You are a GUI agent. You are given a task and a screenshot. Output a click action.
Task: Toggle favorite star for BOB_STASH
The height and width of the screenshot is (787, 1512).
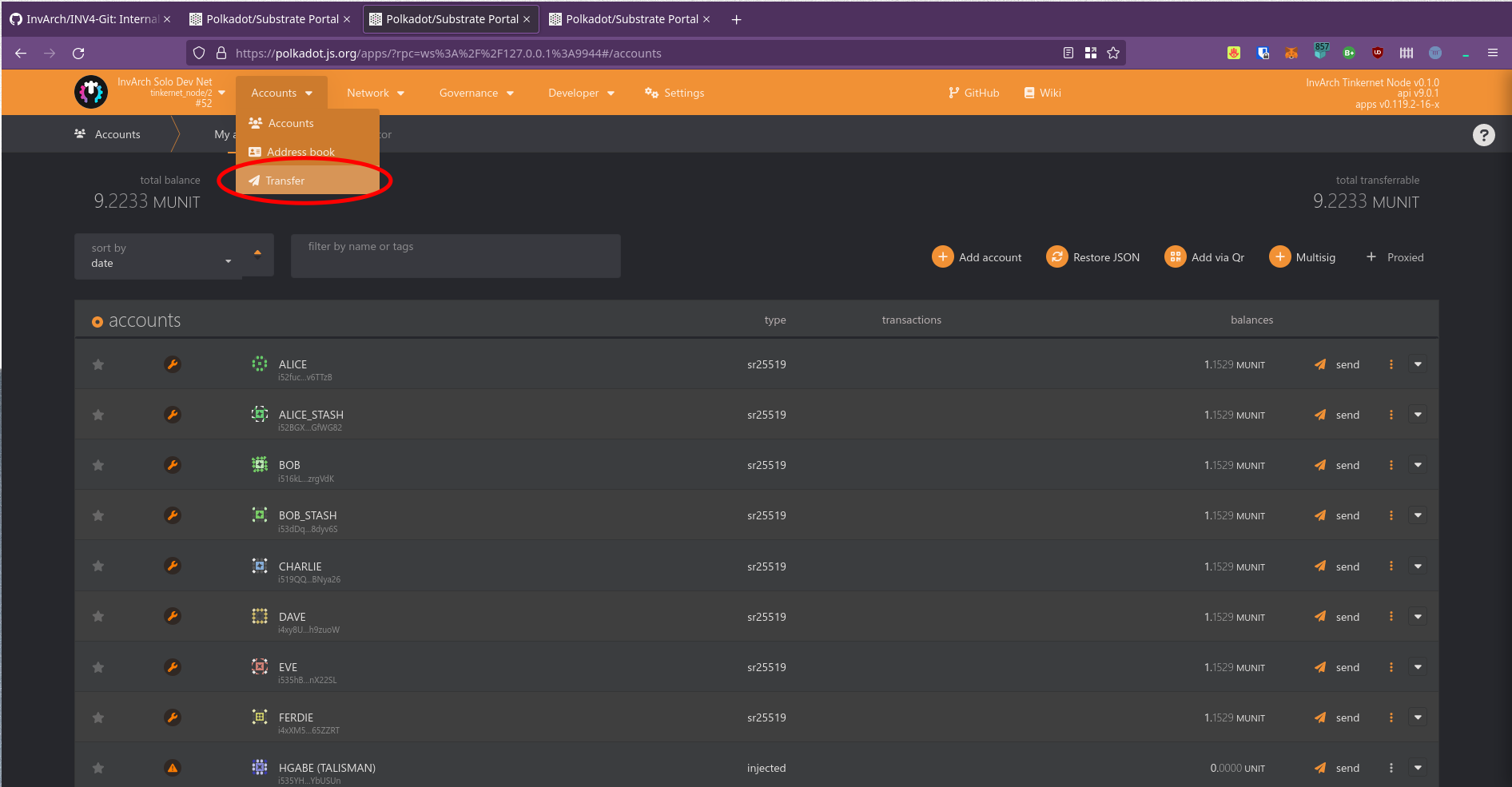pyautogui.click(x=98, y=515)
